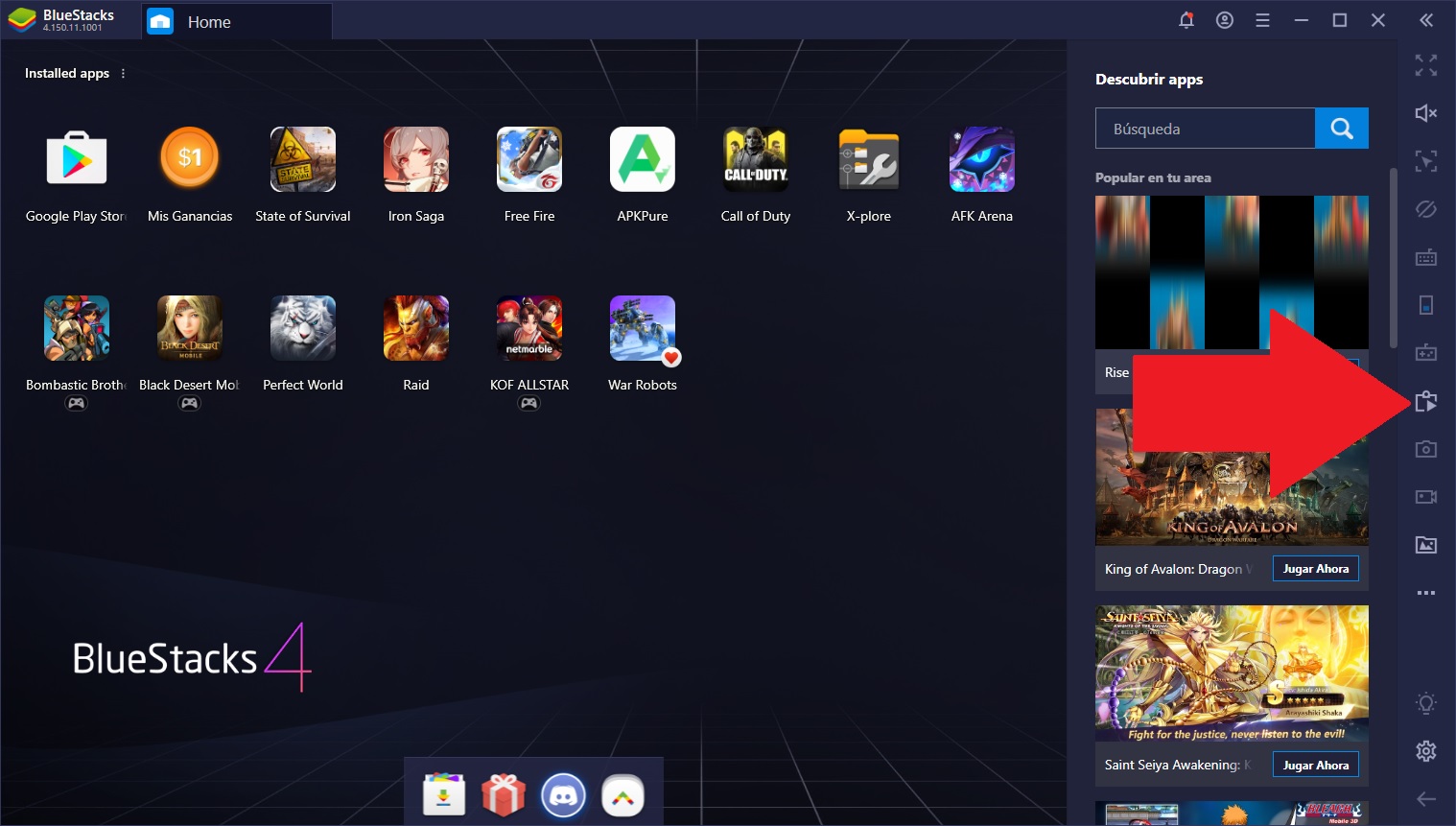Click the BlueStacks logo in title bar
Screen dimensions: 1456x826
(x=22, y=20)
